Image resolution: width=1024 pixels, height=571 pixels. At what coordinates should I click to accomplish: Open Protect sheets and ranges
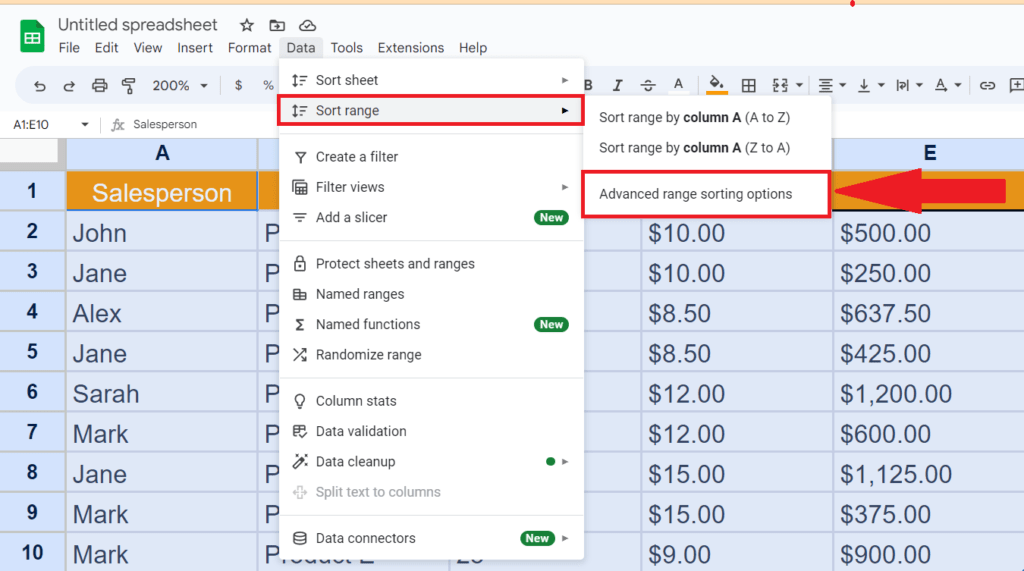(x=431, y=264)
